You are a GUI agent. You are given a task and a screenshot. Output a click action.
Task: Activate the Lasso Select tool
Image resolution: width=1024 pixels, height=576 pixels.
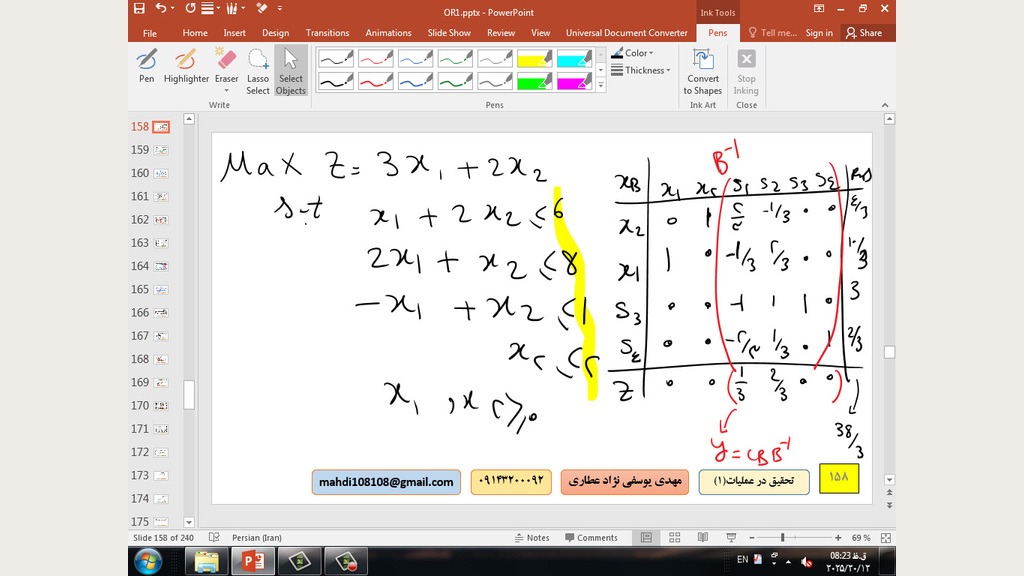click(x=258, y=70)
